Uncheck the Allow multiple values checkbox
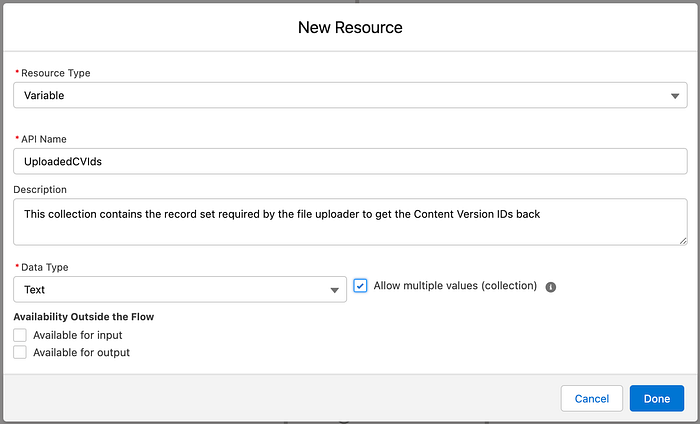The image size is (700, 424). pos(361,286)
